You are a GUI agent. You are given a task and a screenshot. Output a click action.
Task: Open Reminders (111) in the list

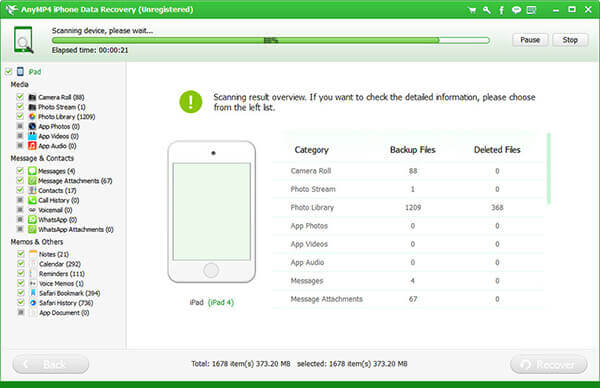click(x=62, y=274)
